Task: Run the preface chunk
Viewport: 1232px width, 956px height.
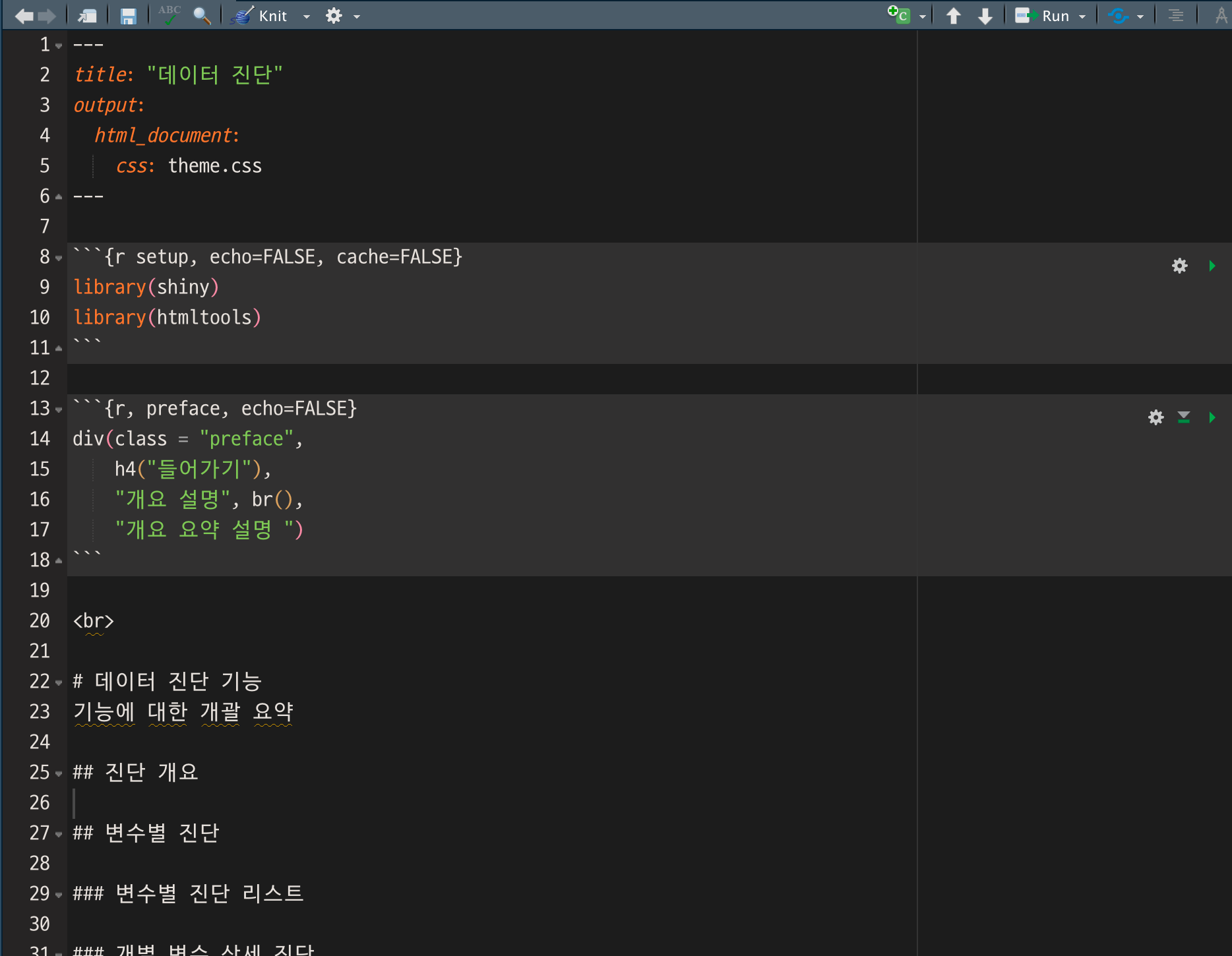Action: tap(1212, 417)
